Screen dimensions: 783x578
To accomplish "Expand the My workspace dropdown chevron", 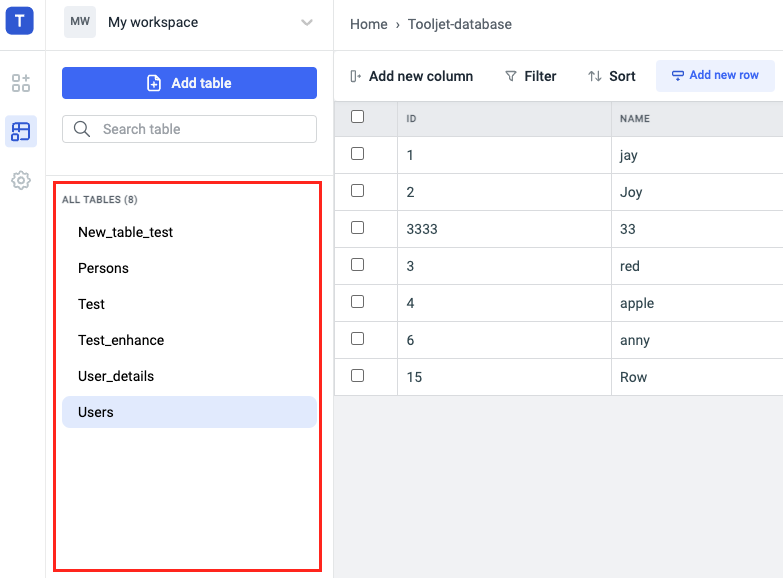I will point(307,23).
